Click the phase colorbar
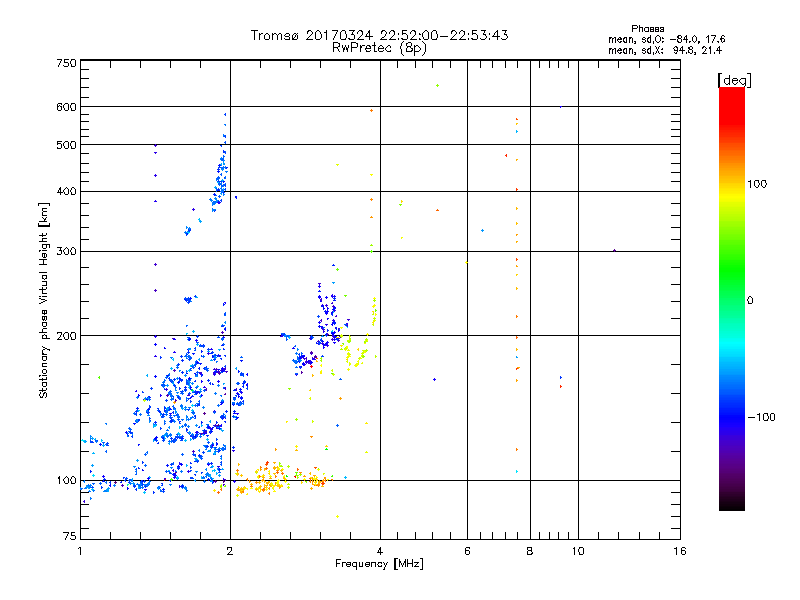The width and height of the screenshot is (800, 600). [732, 299]
